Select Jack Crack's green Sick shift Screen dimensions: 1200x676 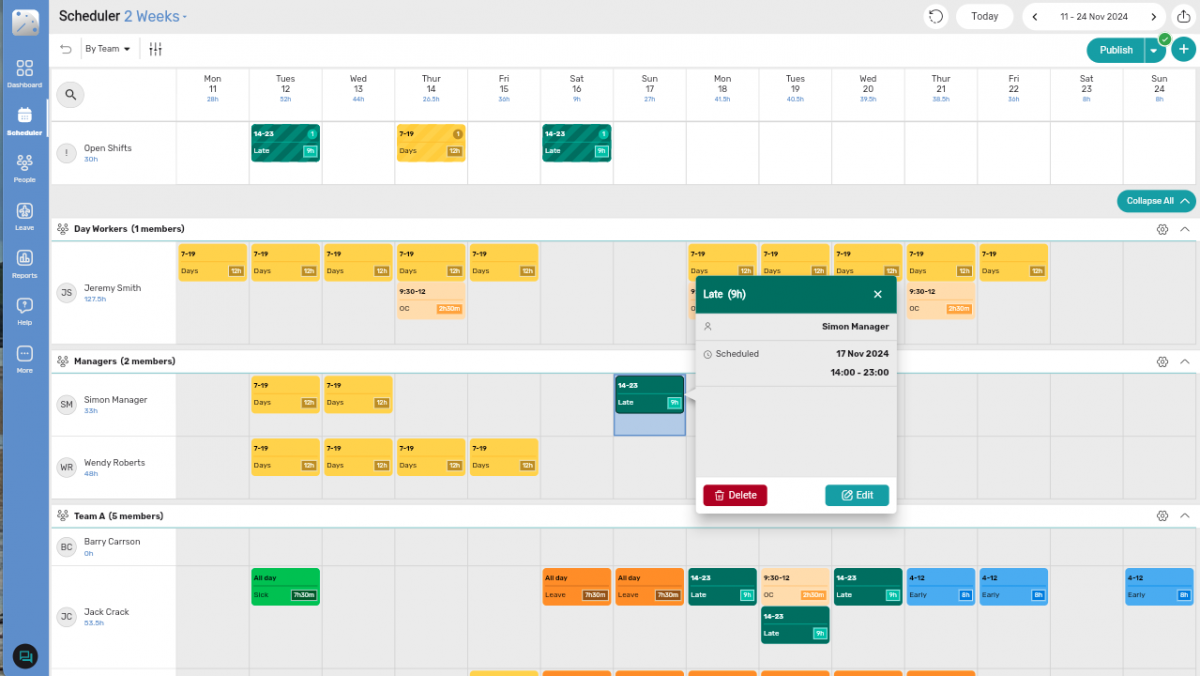pos(285,586)
